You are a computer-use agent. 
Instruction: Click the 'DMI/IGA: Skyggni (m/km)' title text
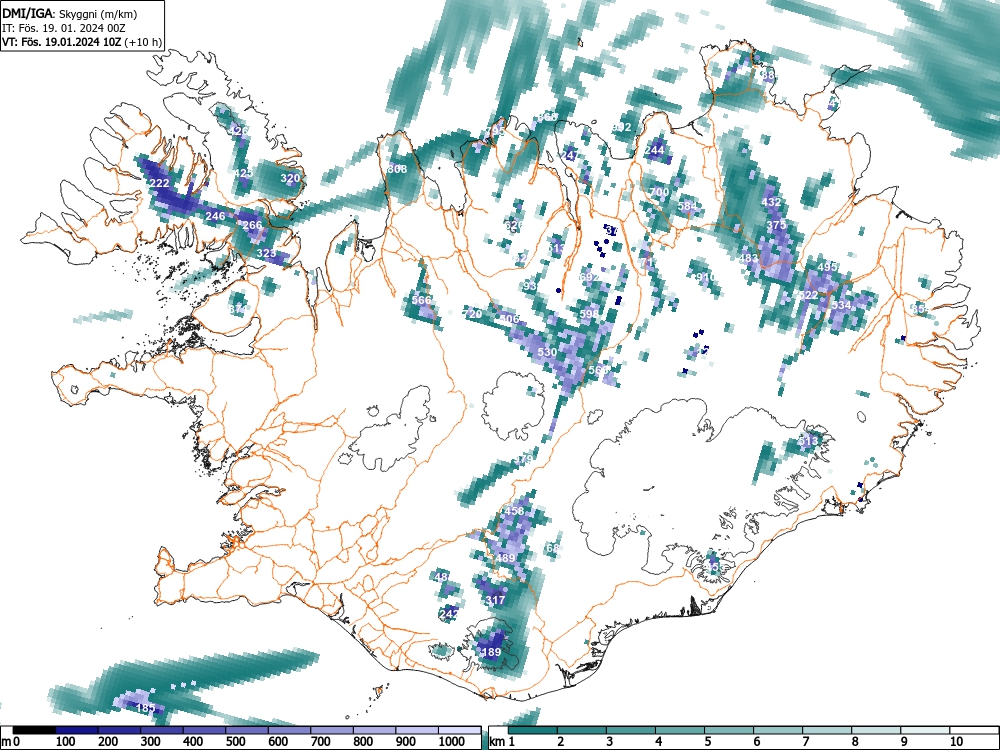(70, 13)
